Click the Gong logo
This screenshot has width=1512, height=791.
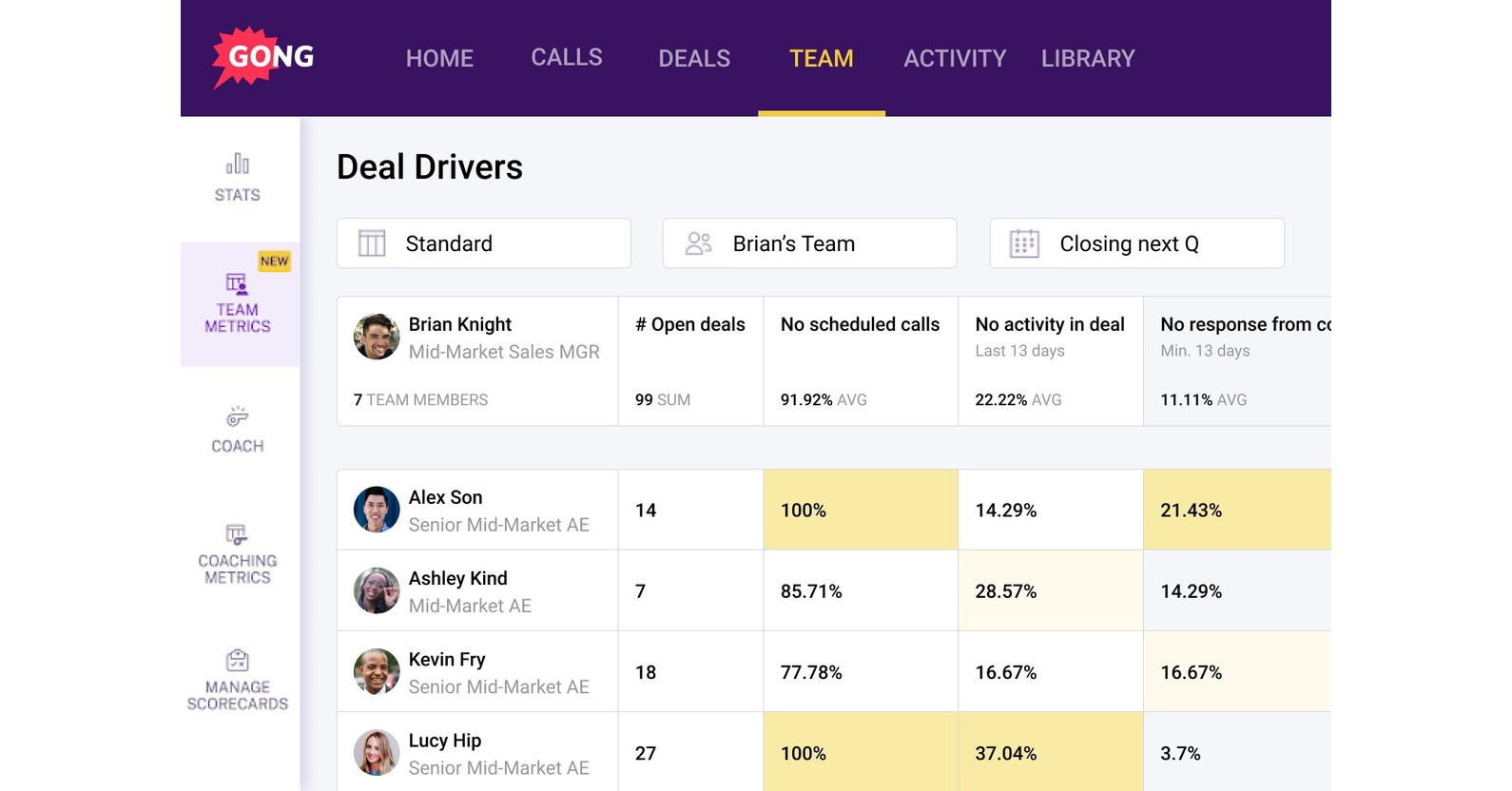[x=263, y=57]
